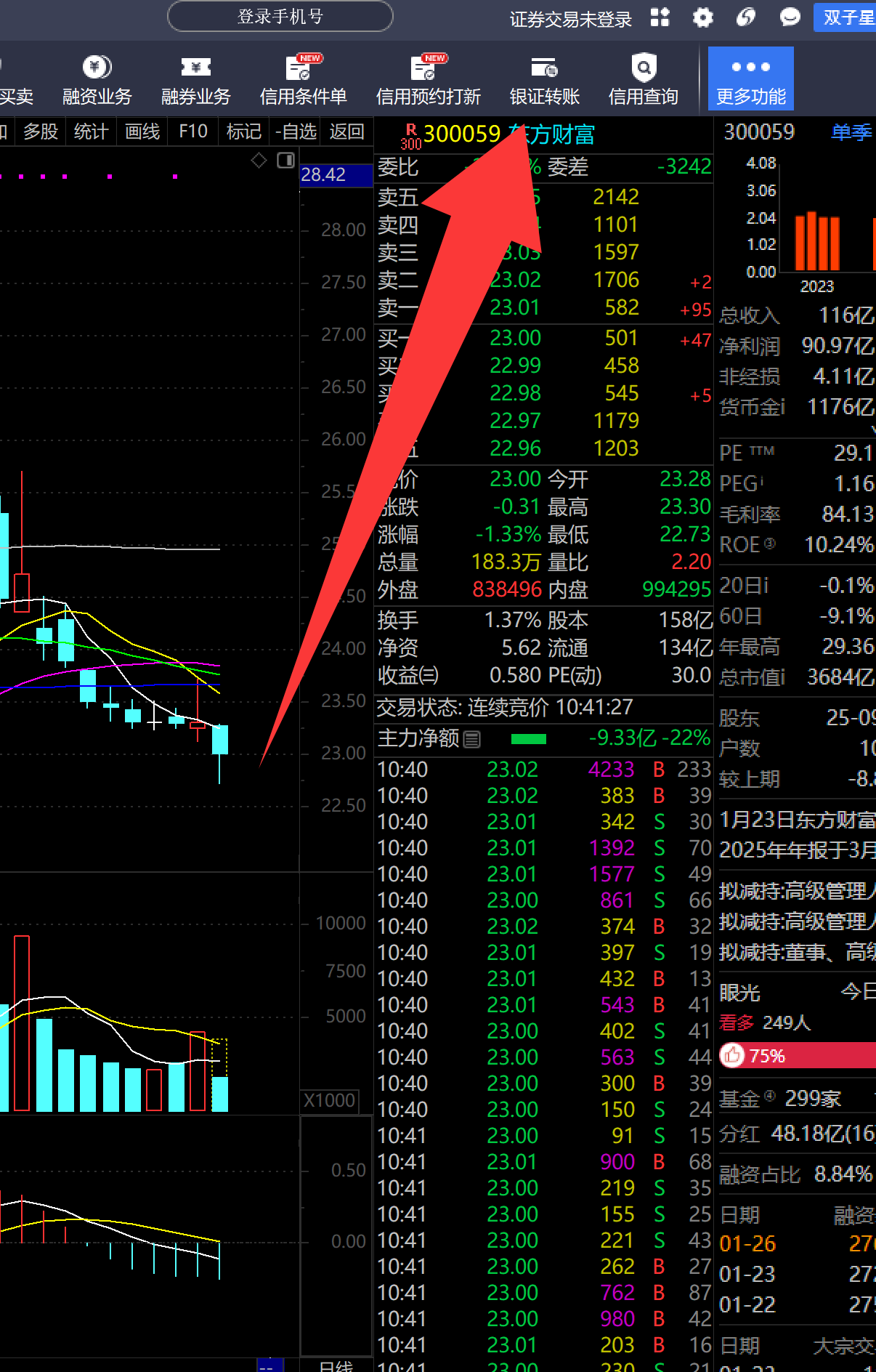Click stock code 300059 title
The image size is (876, 1372).
(462, 134)
